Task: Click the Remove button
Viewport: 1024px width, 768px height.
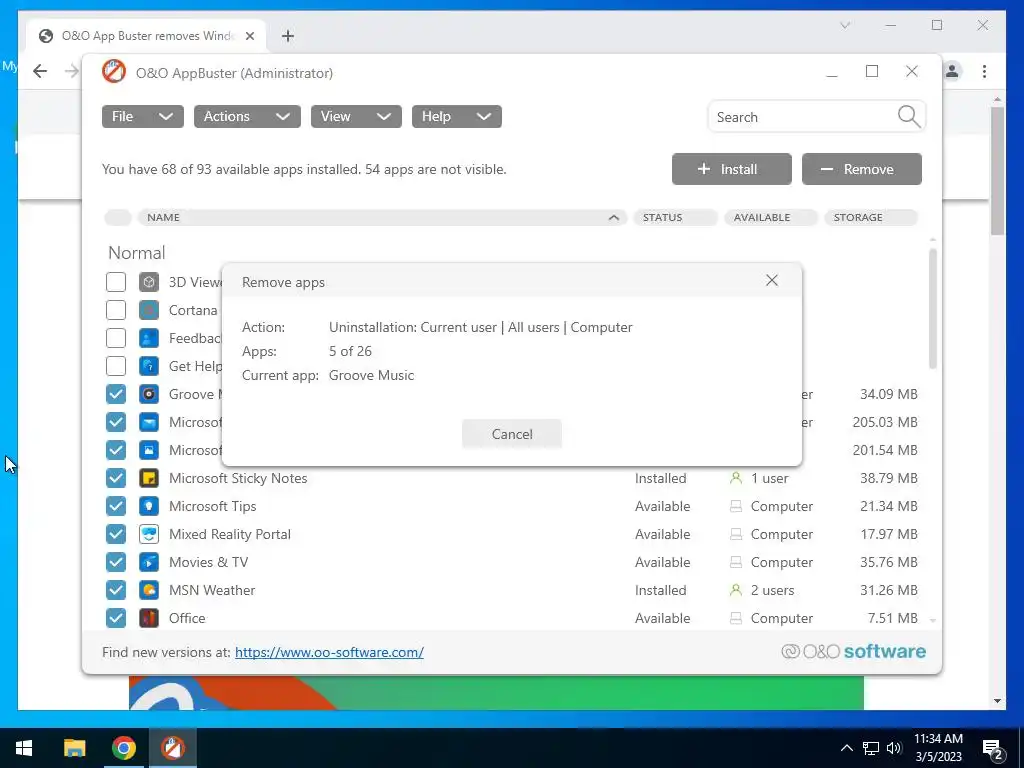Action: pos(861,169)
